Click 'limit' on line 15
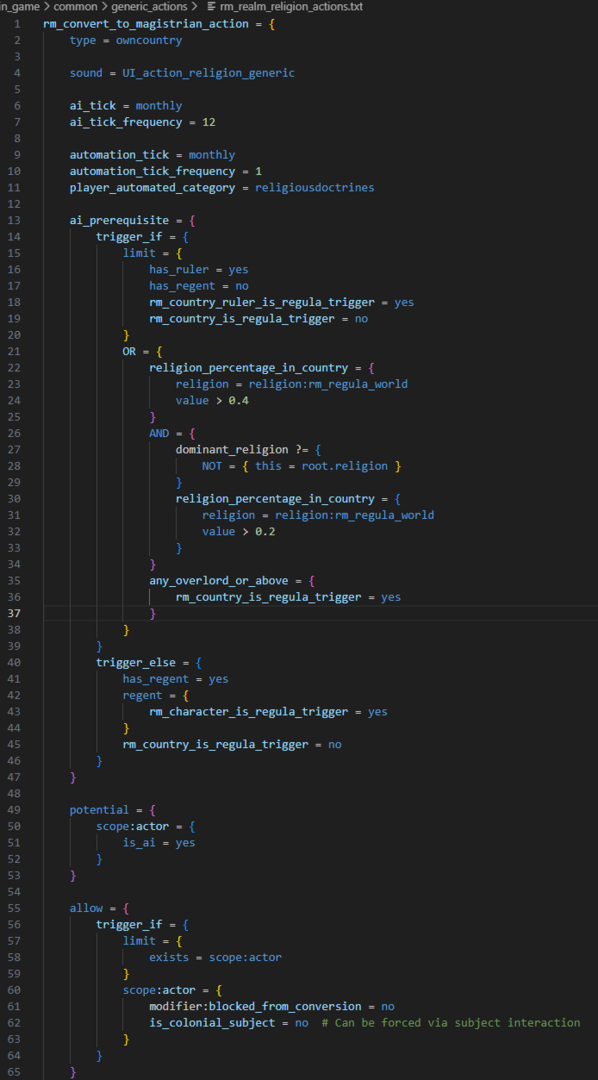The image size is (598, 1080). click(x=139, y=253)
